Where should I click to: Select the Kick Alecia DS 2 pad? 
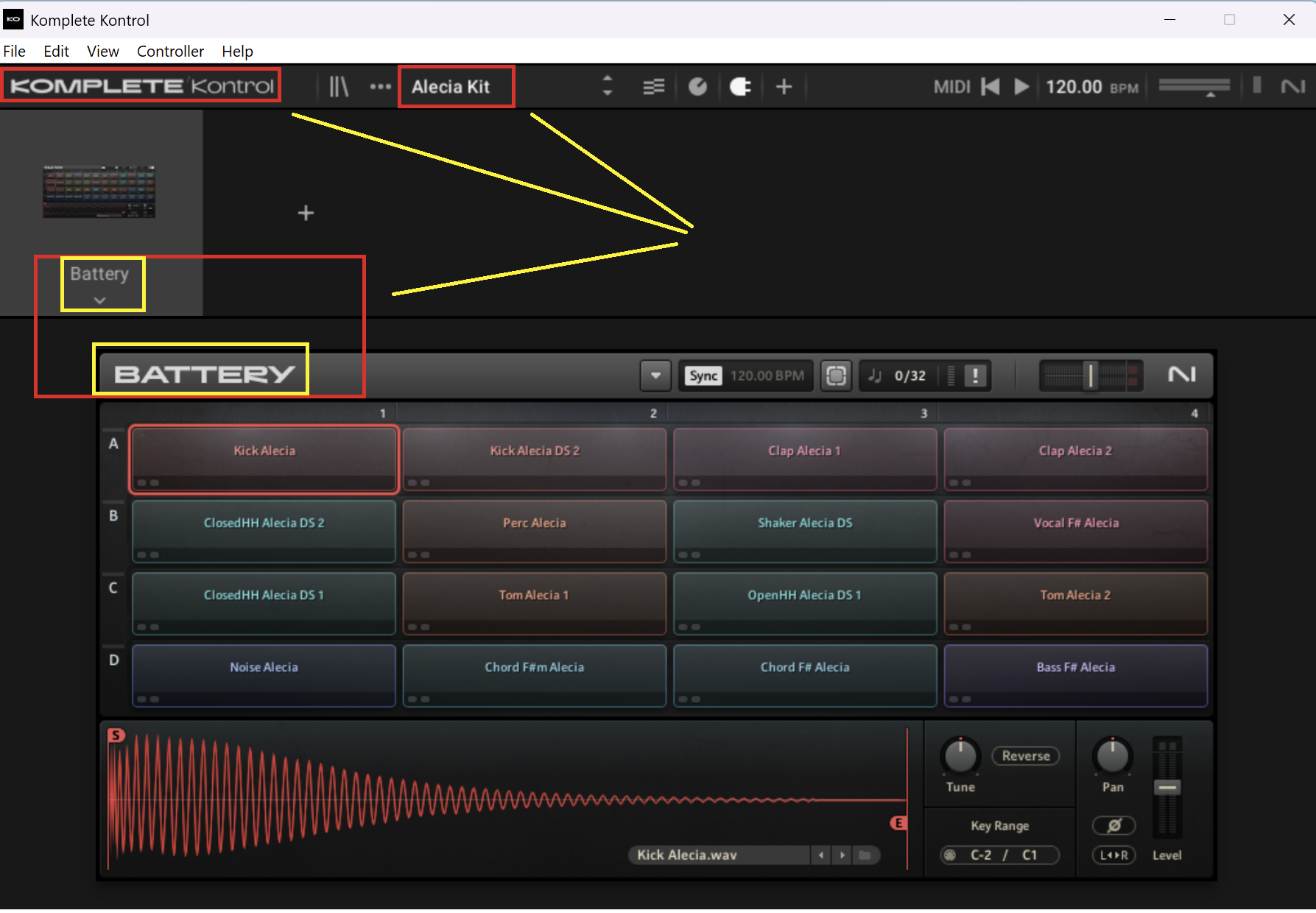pyautogui.click(x=535, y=459)
